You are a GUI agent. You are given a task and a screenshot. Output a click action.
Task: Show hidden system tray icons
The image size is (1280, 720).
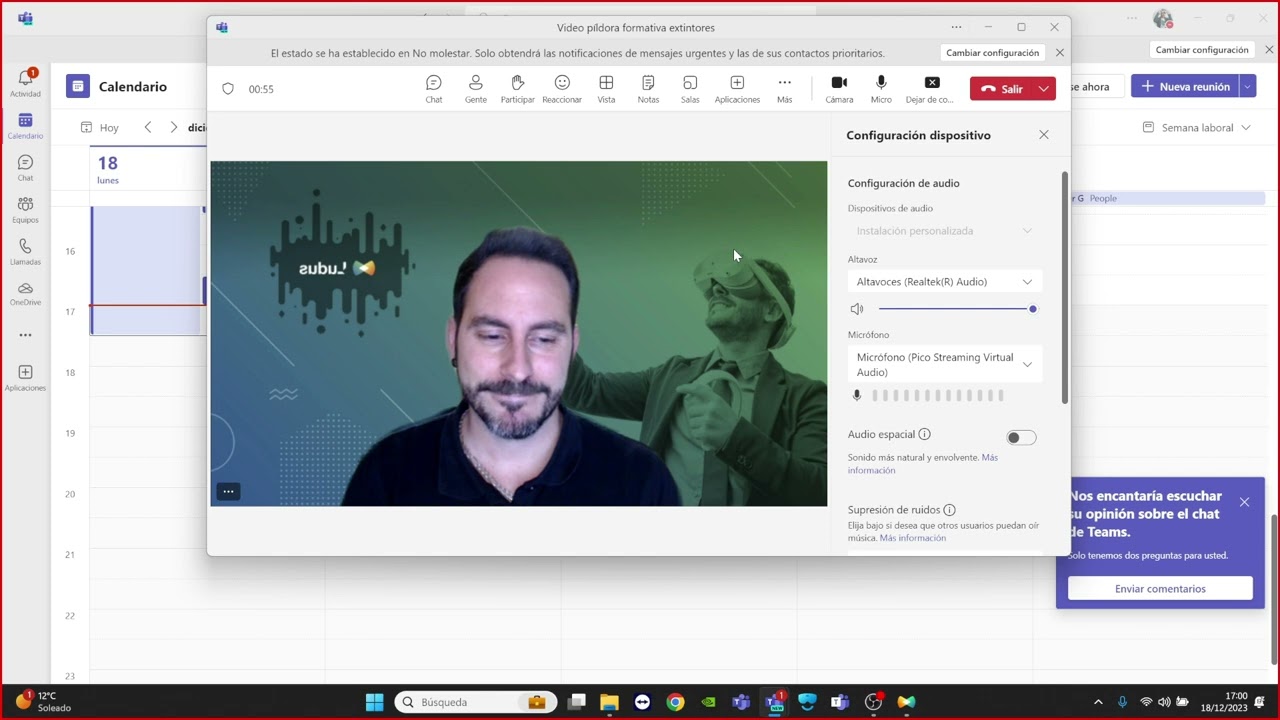[x=1098, y=702]
